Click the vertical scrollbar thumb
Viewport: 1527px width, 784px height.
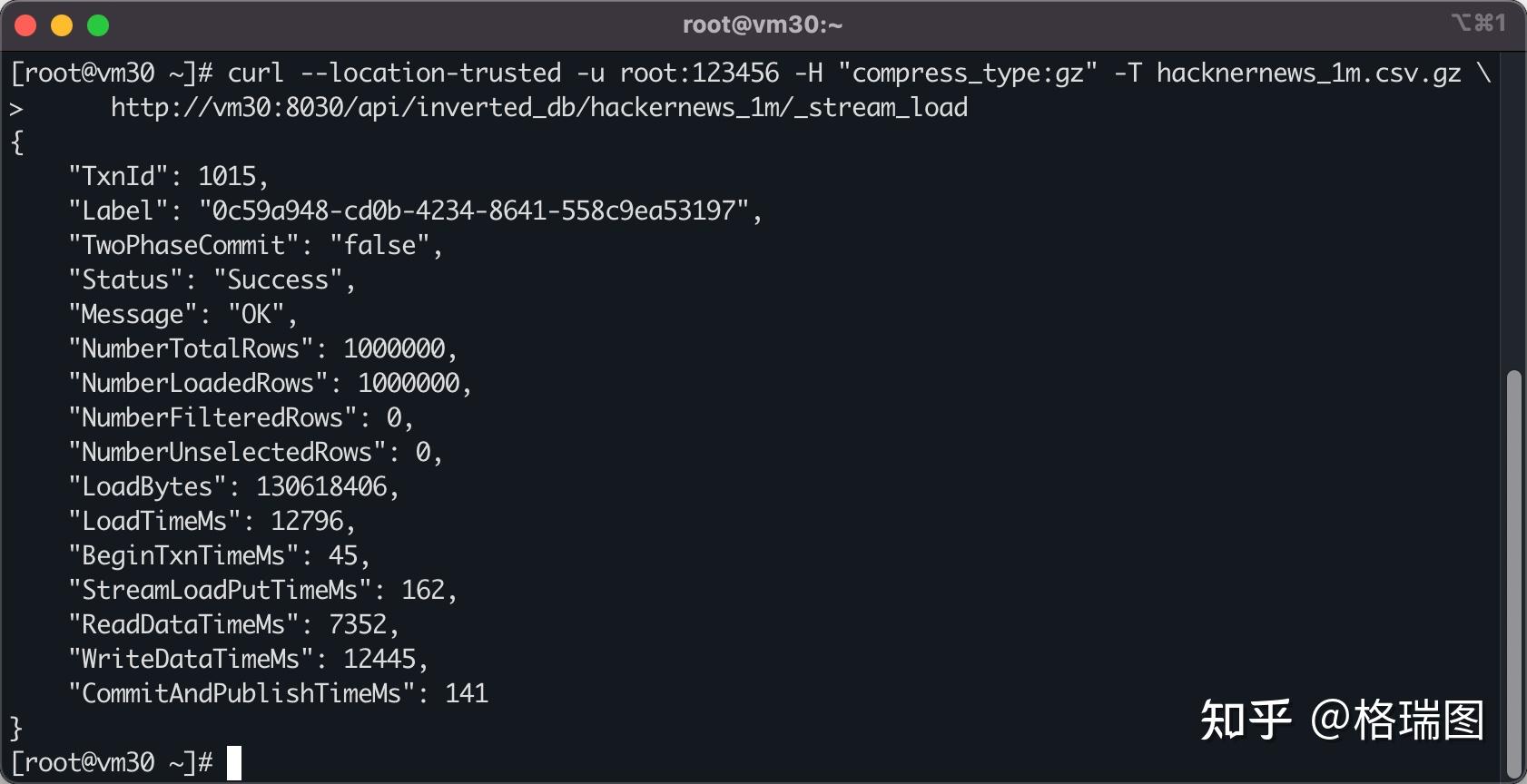coord(1513,573)
